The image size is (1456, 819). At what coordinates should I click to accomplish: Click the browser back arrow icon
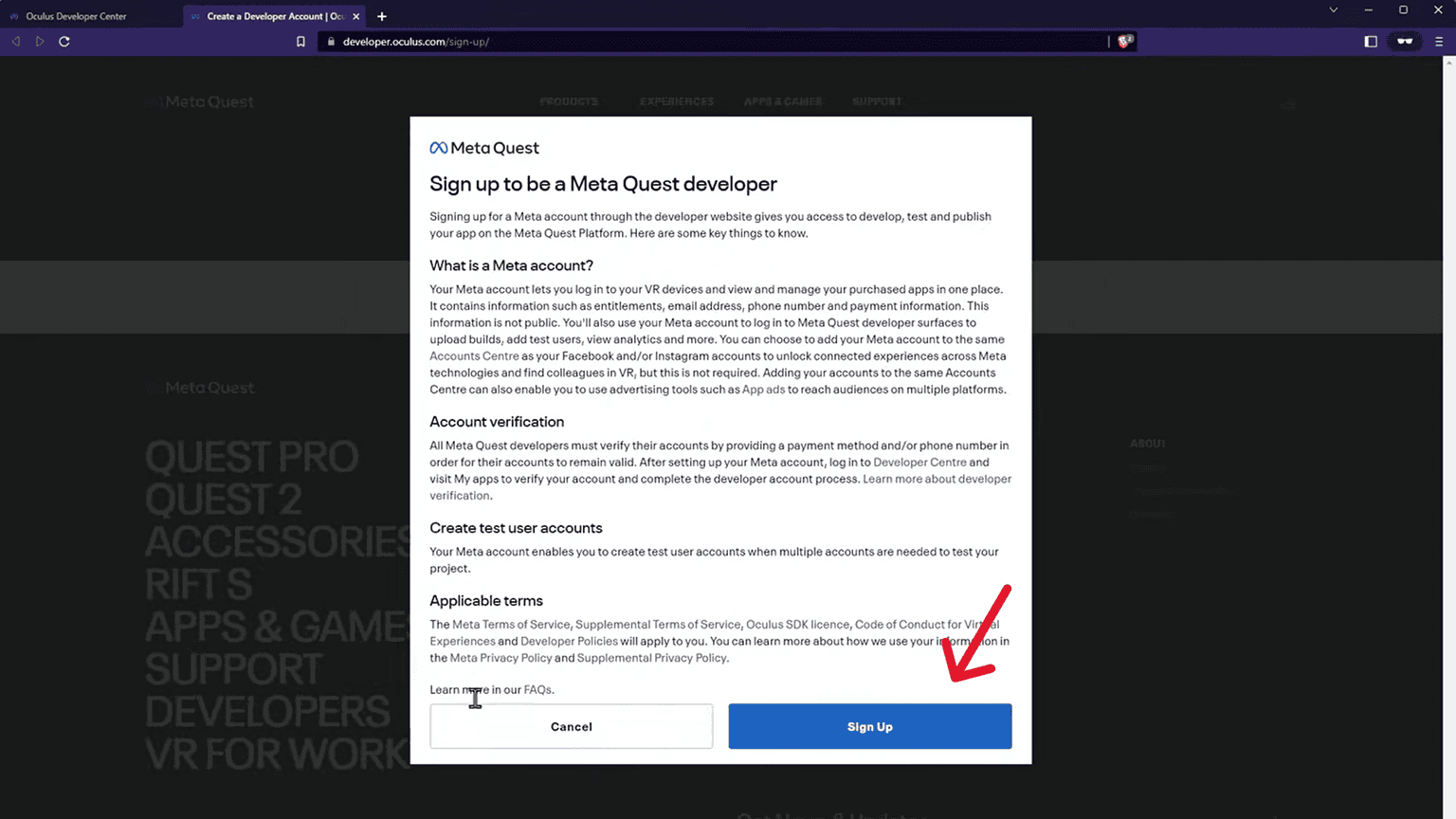[x=16, y=42]
